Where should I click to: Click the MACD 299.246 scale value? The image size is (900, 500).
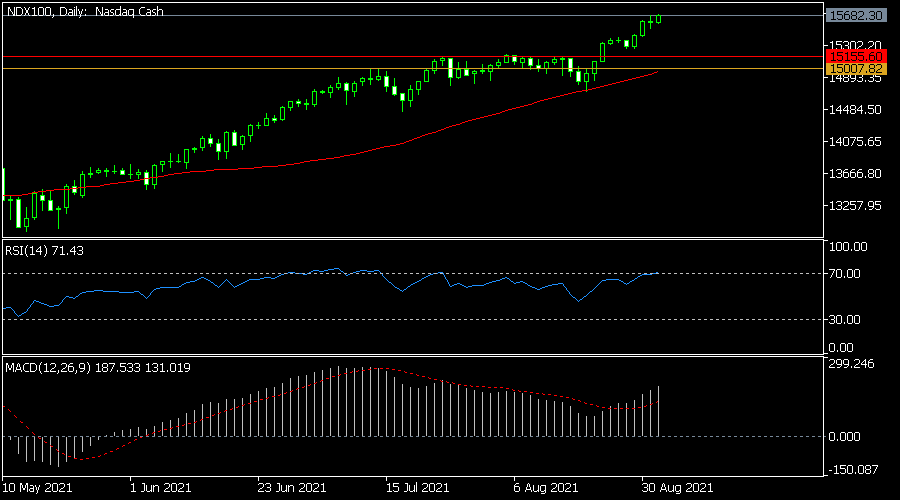coord(852,364)
